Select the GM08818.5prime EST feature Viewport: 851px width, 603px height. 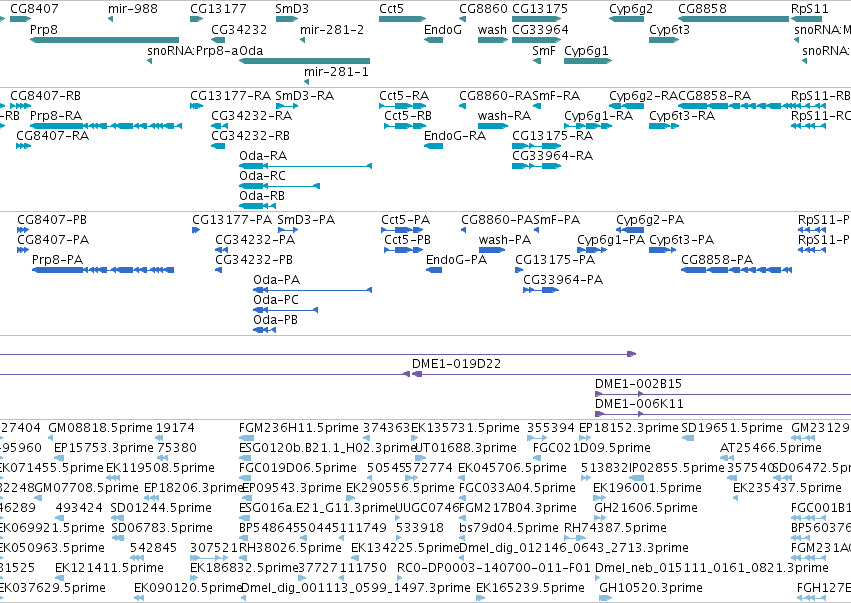click(x=50, y=438)
